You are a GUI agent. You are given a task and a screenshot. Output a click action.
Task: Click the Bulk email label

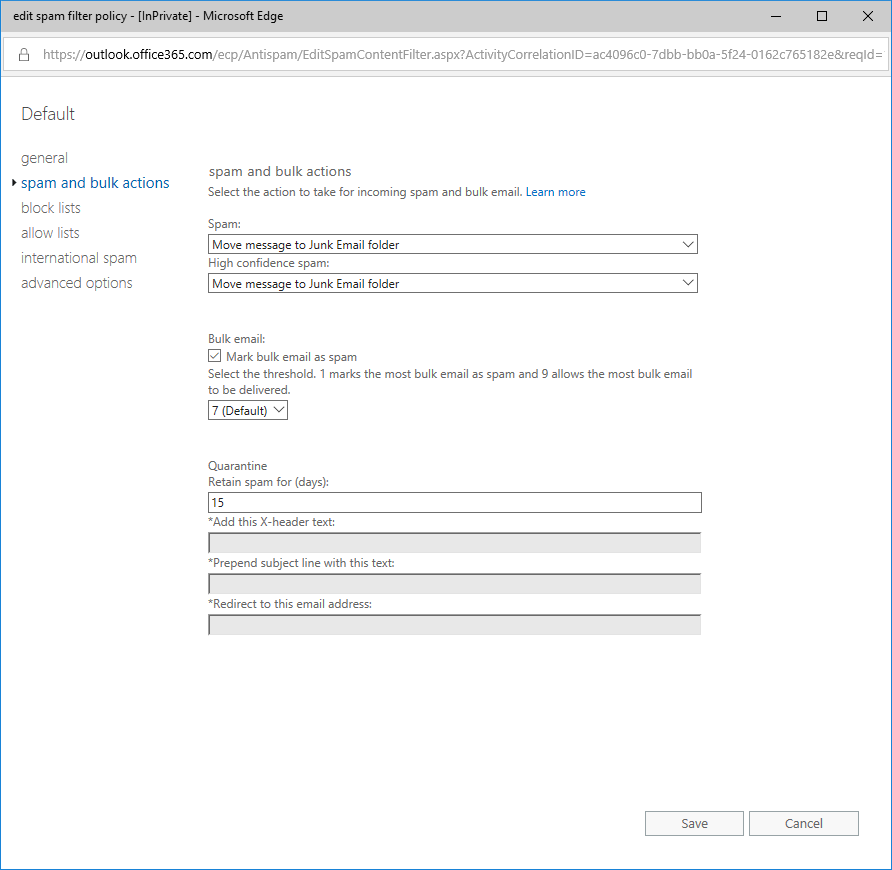[x=237, y=339]
